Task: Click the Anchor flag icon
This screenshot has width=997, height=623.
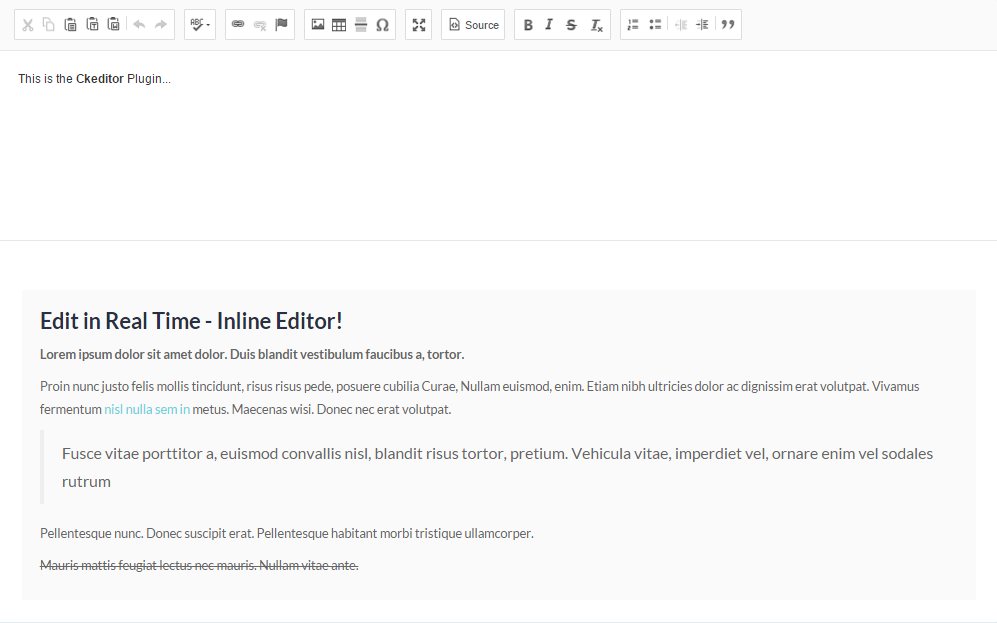Action: pyautogui.click(x=281, y=25)
